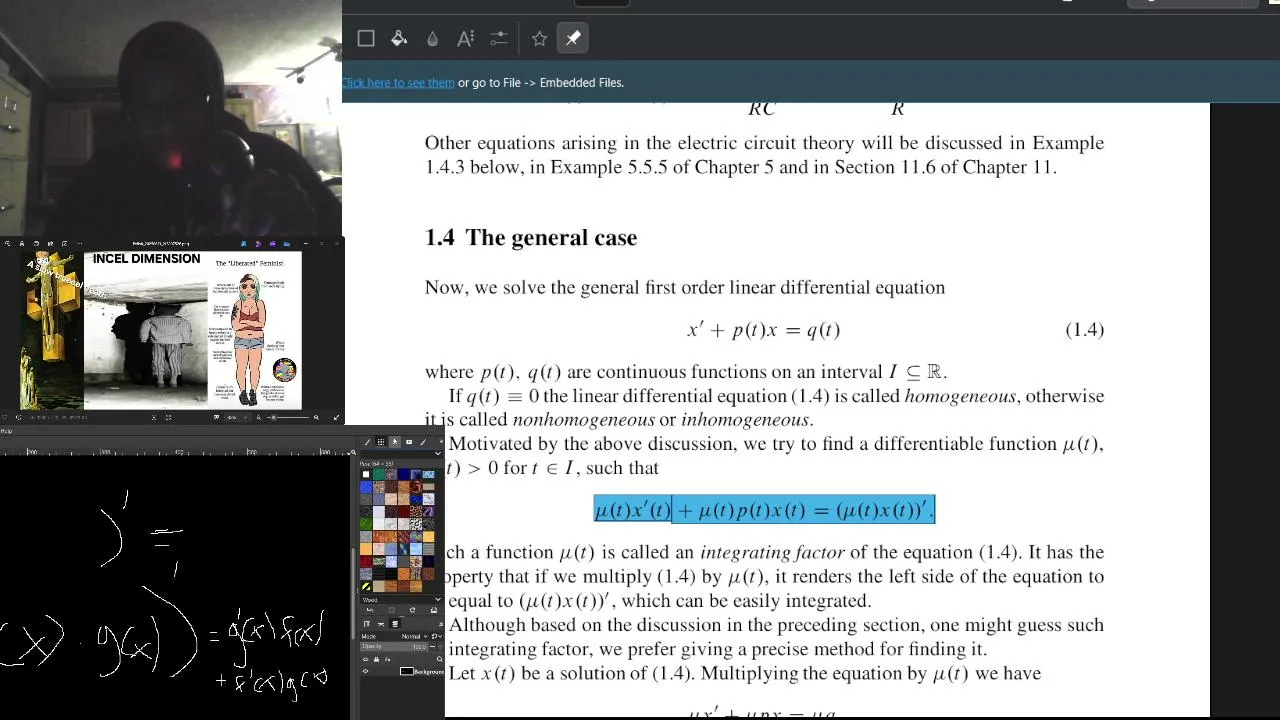Follow the 'Click here to see them' link
Viewport: 1280px width, 720px height.
398,83
